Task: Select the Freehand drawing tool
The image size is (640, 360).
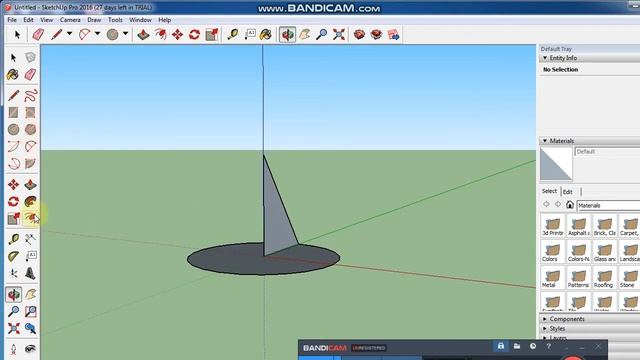Action: click(x=30, y=96)
